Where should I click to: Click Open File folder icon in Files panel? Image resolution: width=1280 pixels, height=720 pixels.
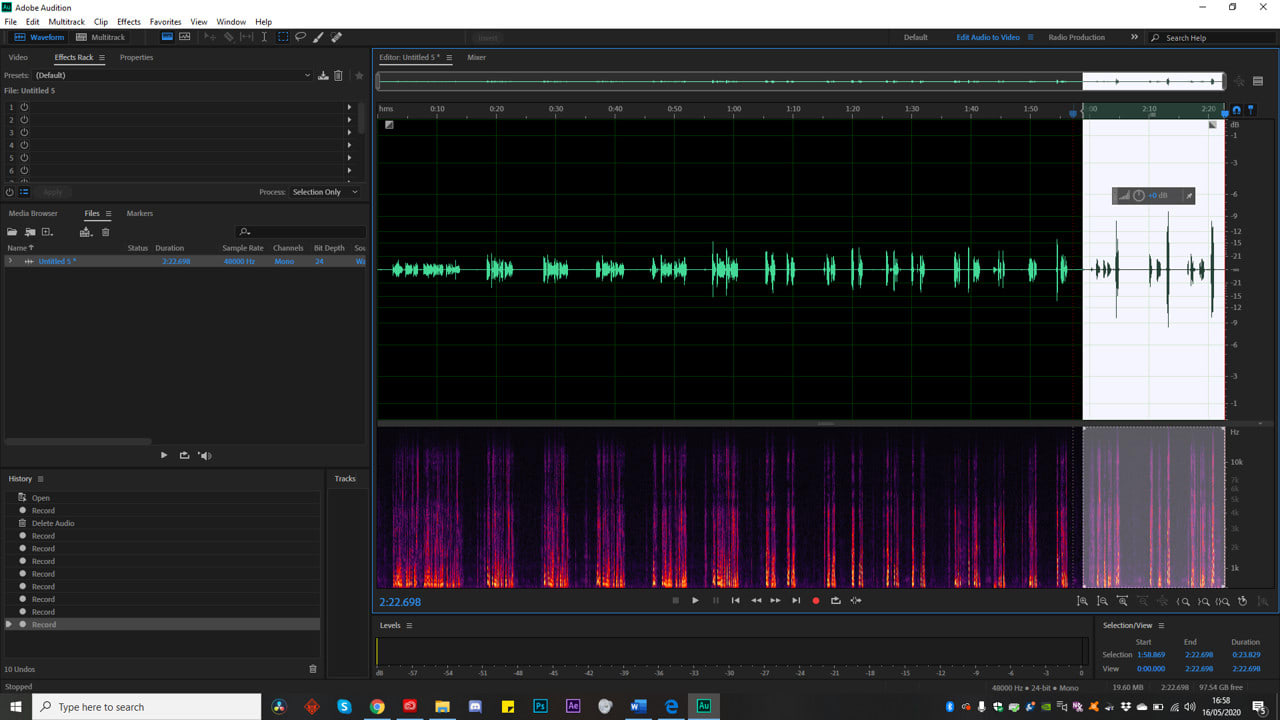click(x=13, y=232)
